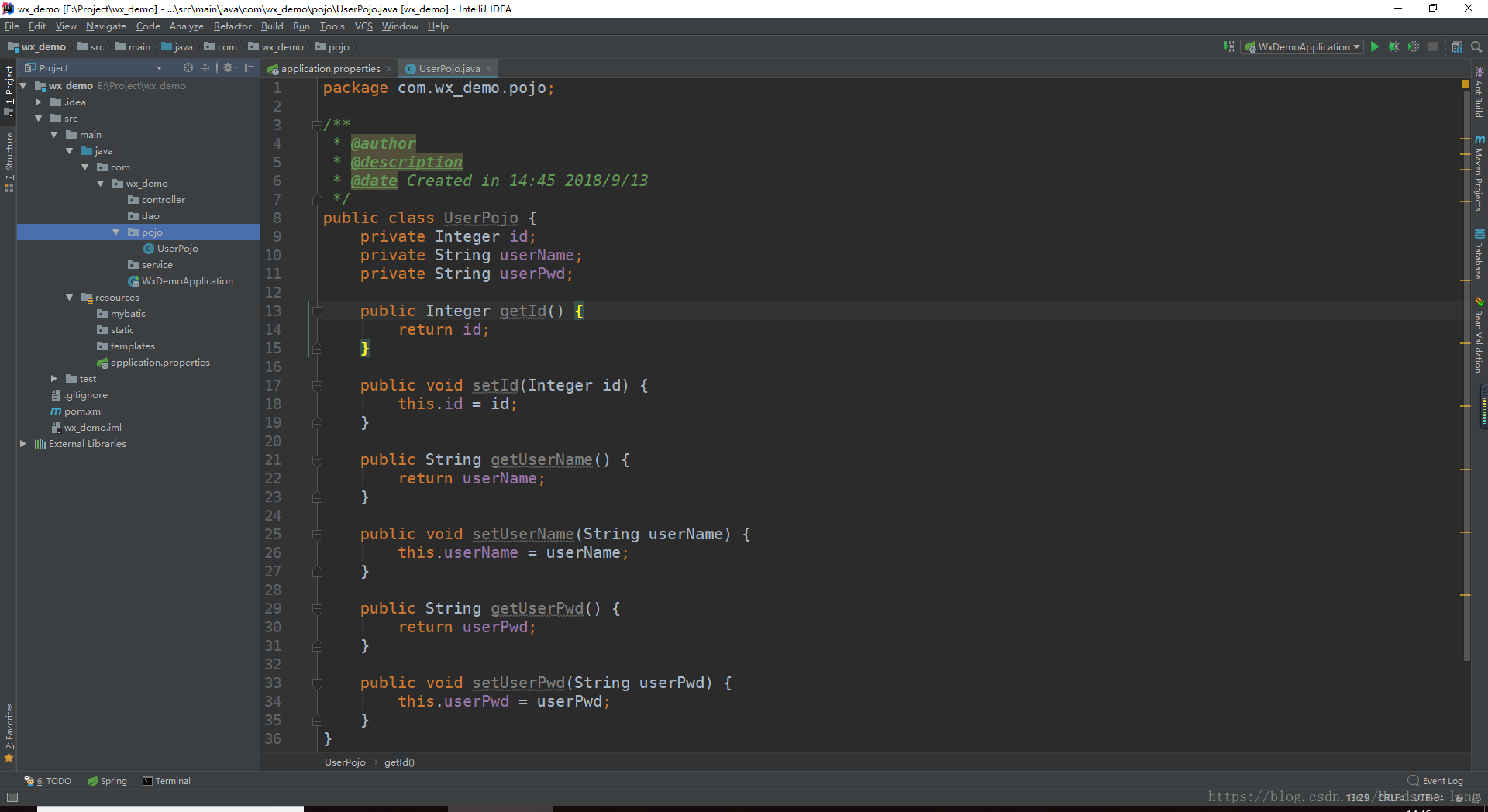Collapse the java folder node

point(70,151)
